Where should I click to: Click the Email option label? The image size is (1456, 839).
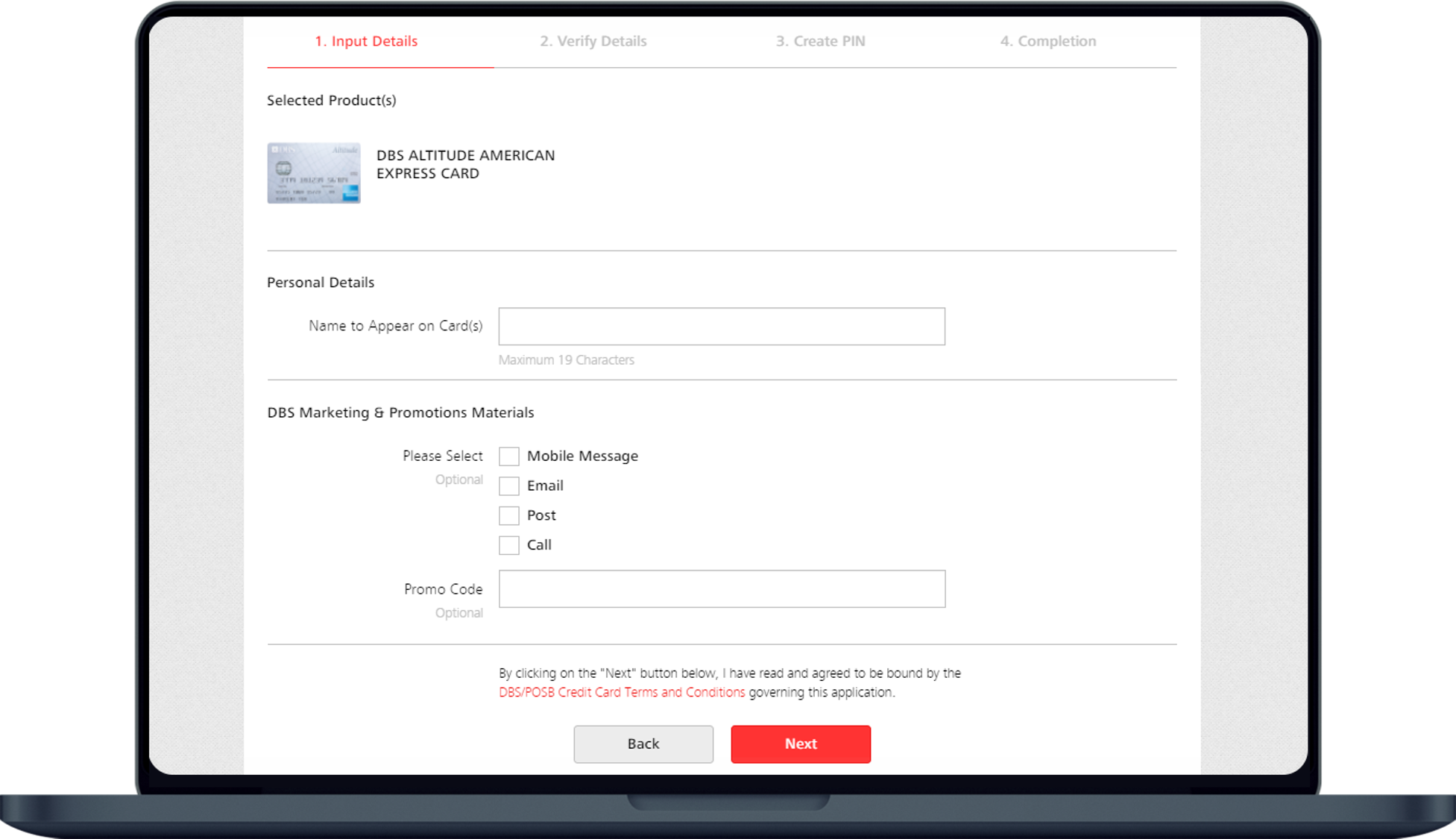[545, 486]
